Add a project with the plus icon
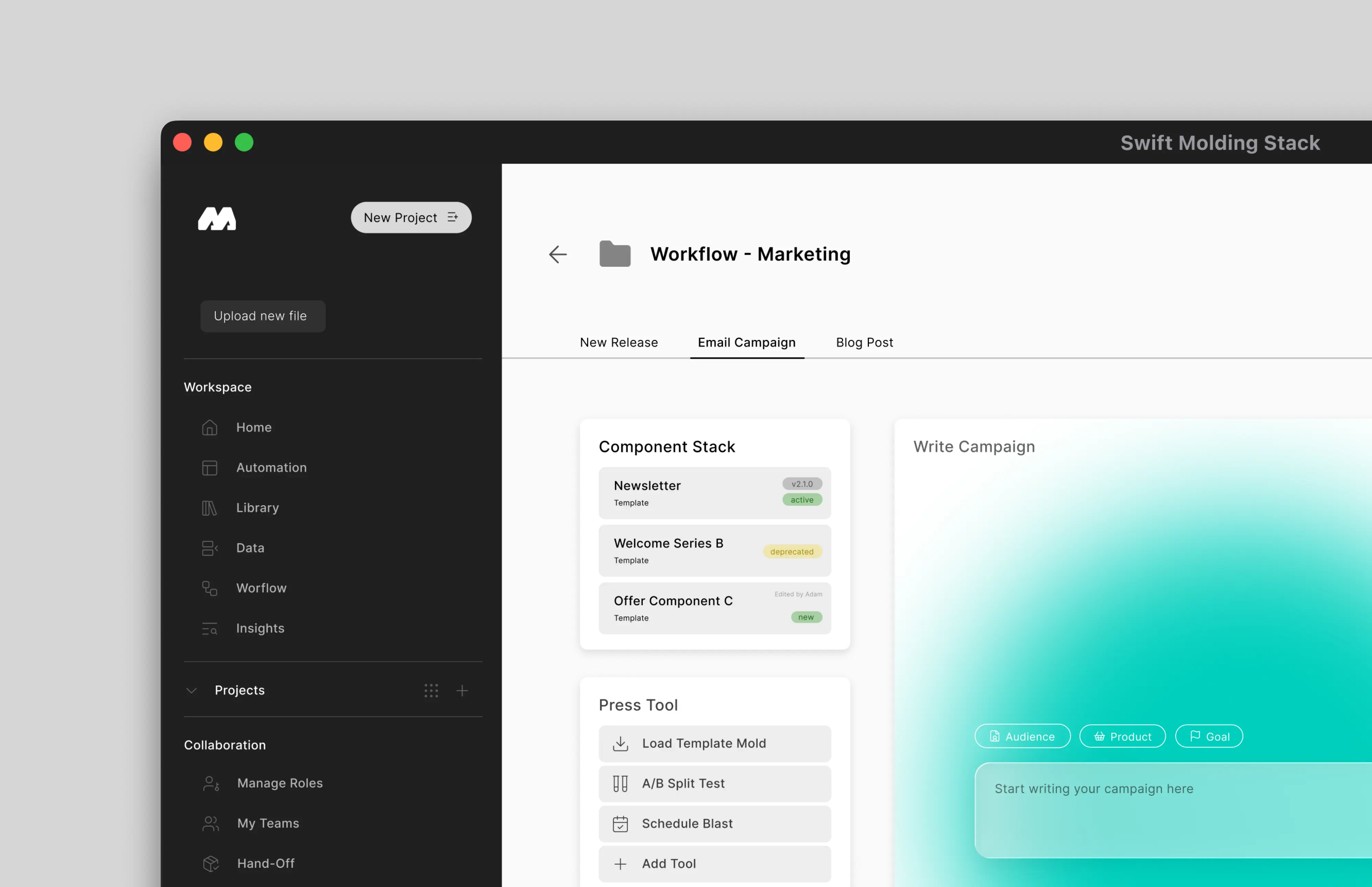The height and width of the screenshot is (887, 1372). pyautogui.click(x=462, y=690)
